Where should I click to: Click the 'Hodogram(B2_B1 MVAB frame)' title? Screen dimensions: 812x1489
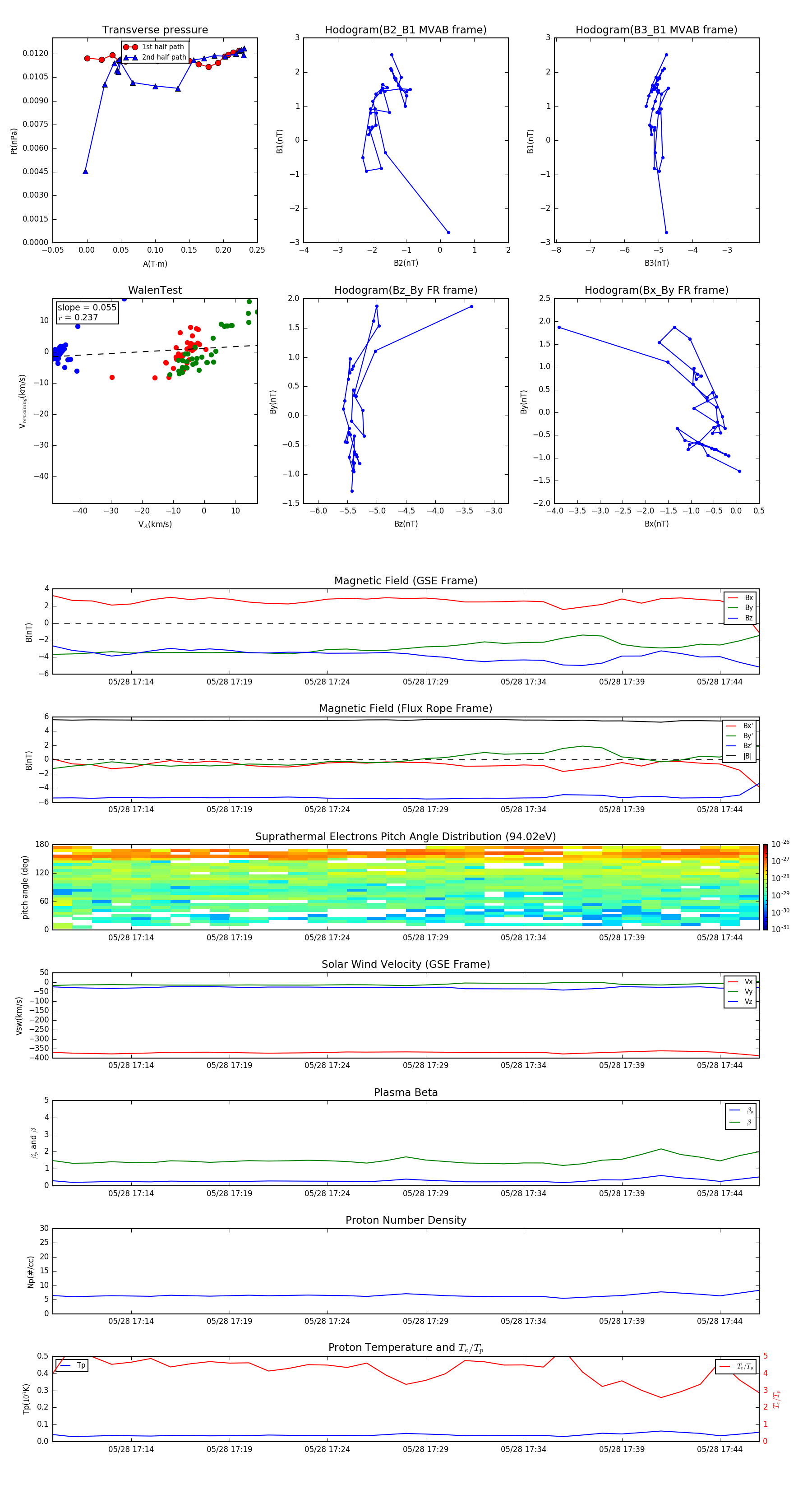(406, 30)
